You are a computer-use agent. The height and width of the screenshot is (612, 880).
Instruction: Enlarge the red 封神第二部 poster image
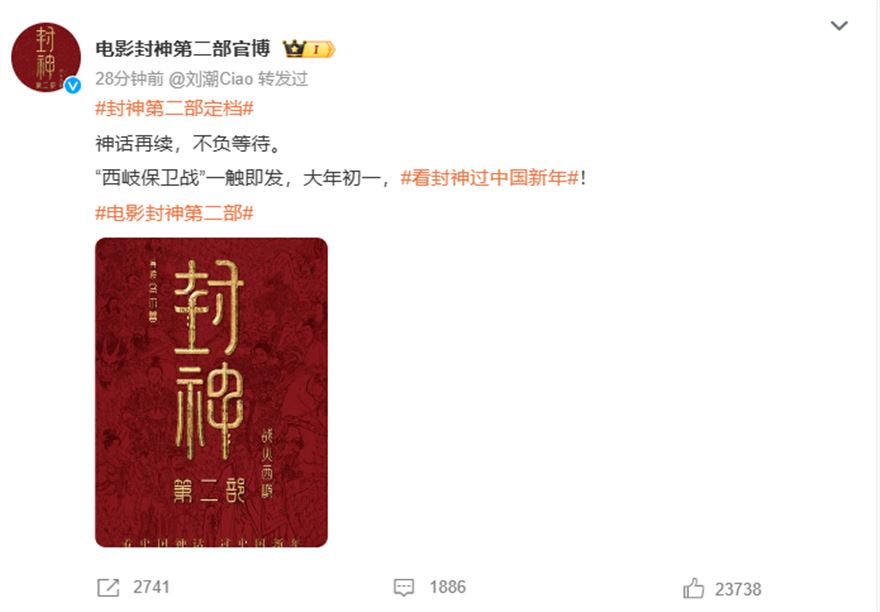(211, 392)
